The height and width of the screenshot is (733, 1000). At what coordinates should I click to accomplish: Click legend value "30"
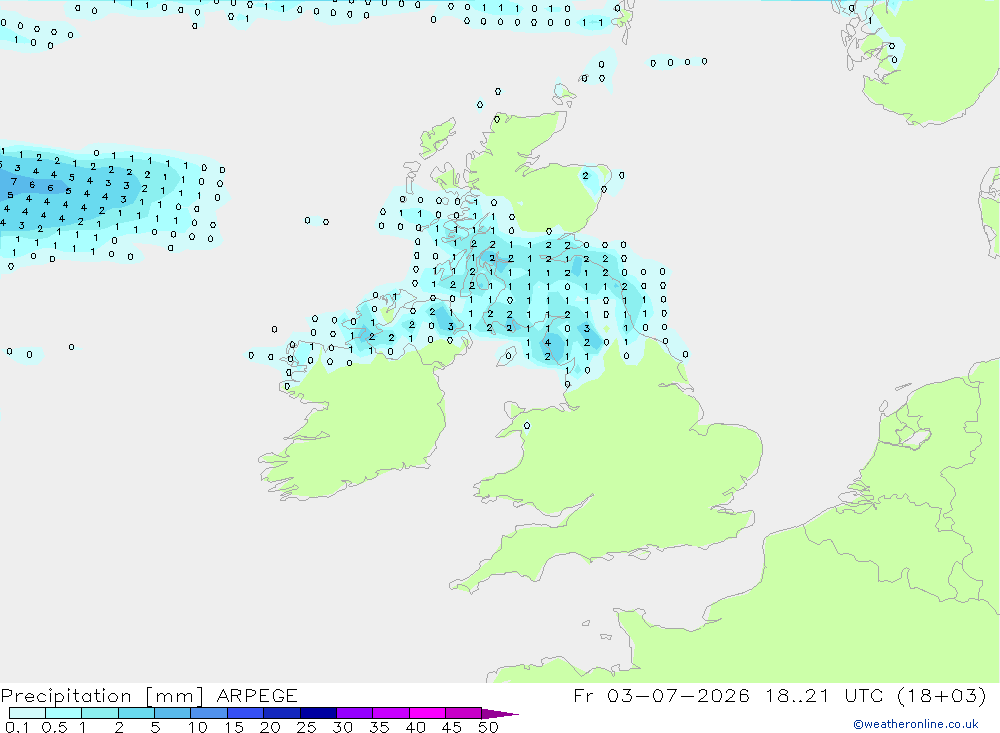coord(342,727)
